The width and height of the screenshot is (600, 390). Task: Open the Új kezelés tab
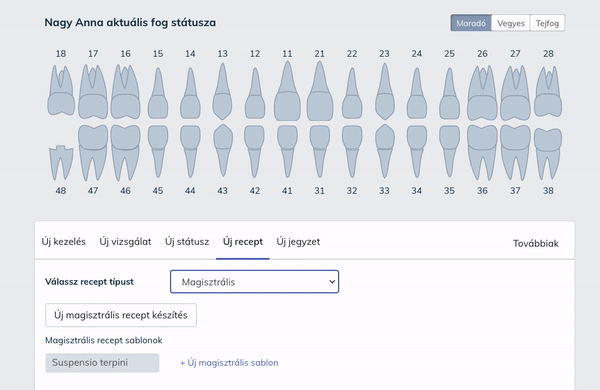[x=64, y=242]
